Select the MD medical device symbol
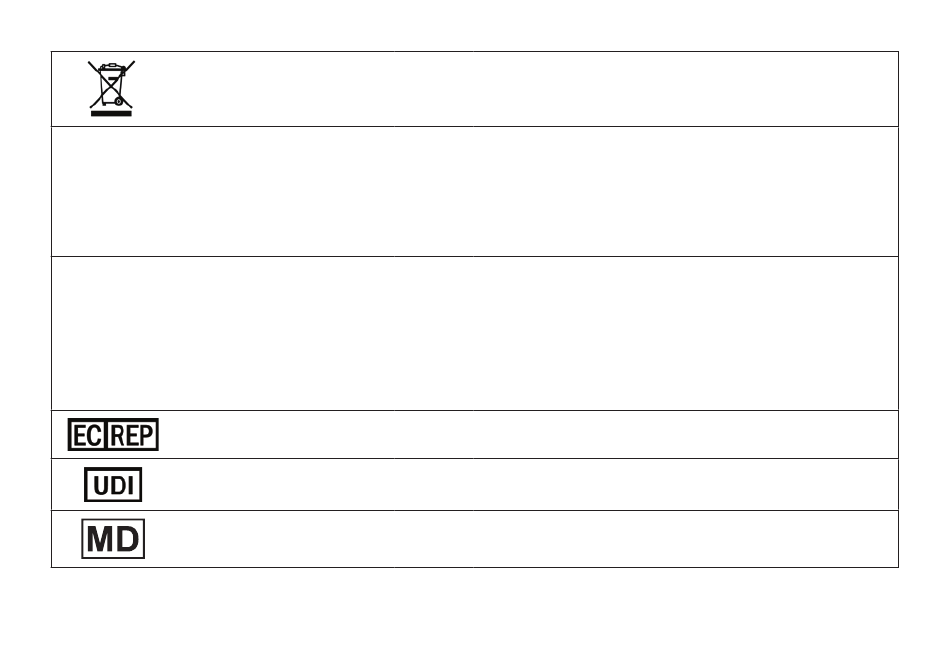The image size is (950, 667). (113, 539)
